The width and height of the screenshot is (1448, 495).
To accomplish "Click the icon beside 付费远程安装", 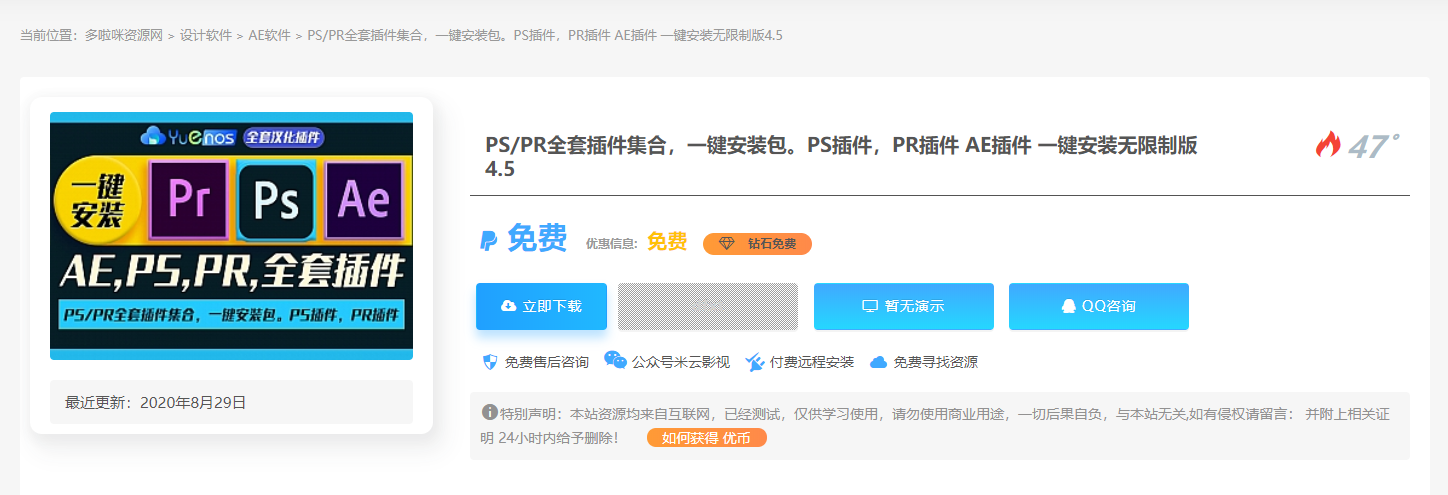I will (x=755, y=362).
